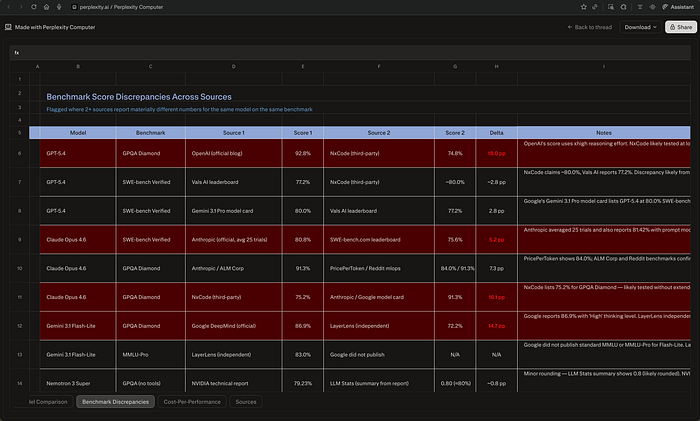Click the site icon beside perplexity.ai address
The width and height of the screenshot is (700, 421).
75,7
